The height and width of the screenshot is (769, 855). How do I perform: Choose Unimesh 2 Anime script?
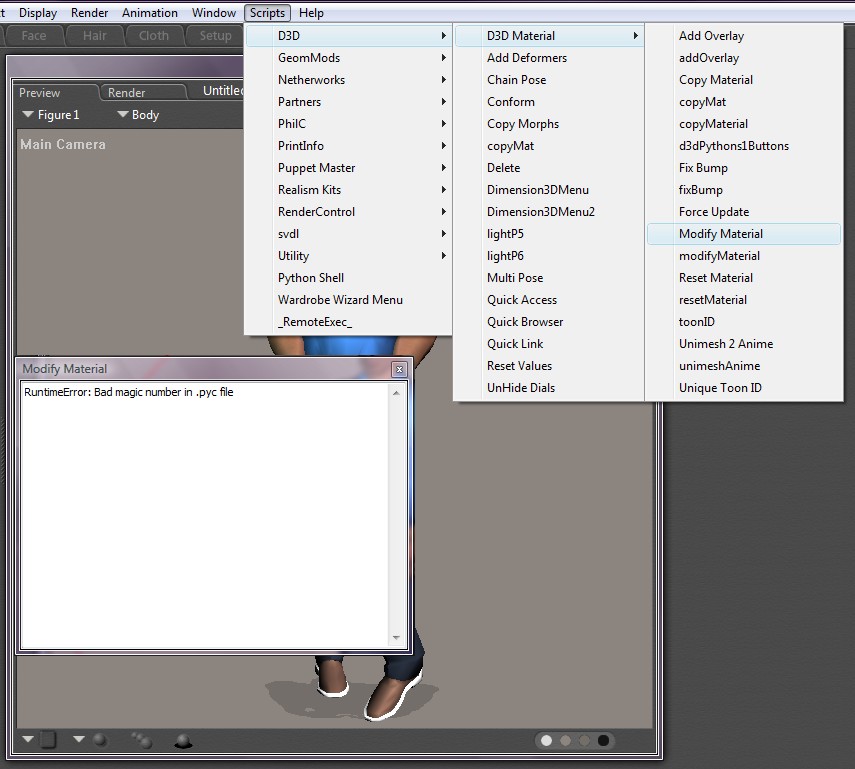click(726, 344)
